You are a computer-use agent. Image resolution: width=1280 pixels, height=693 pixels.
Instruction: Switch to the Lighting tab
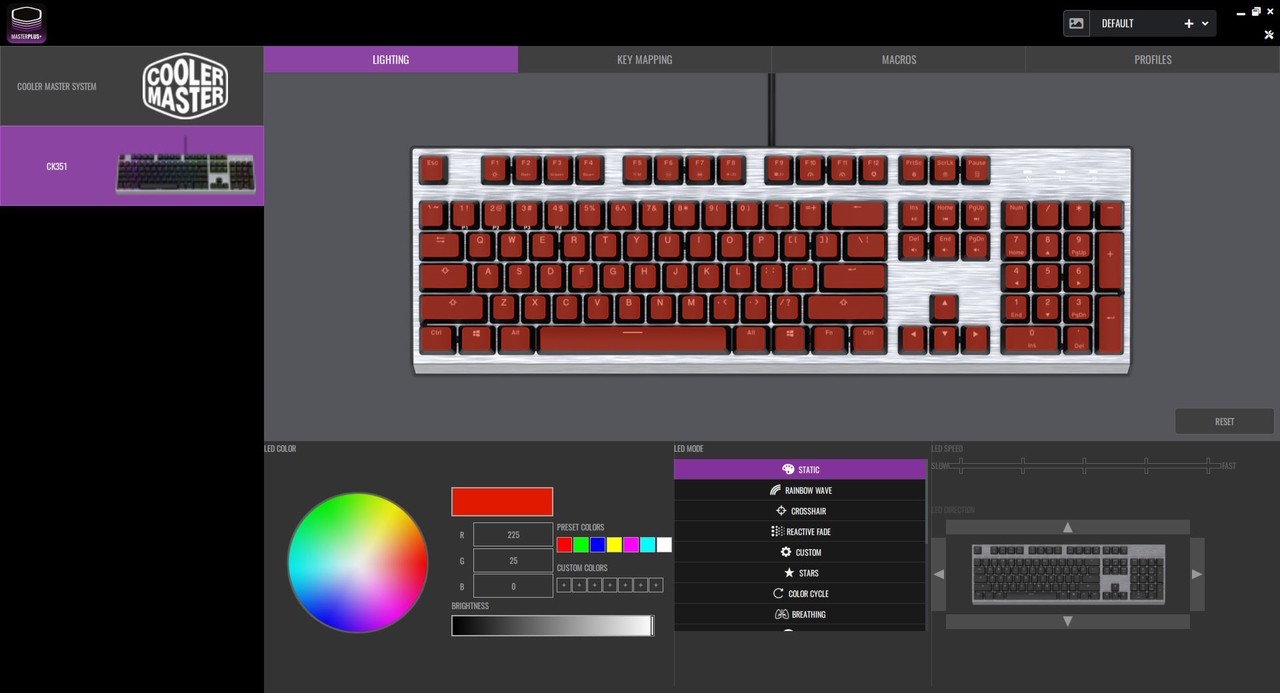[391, 59]
